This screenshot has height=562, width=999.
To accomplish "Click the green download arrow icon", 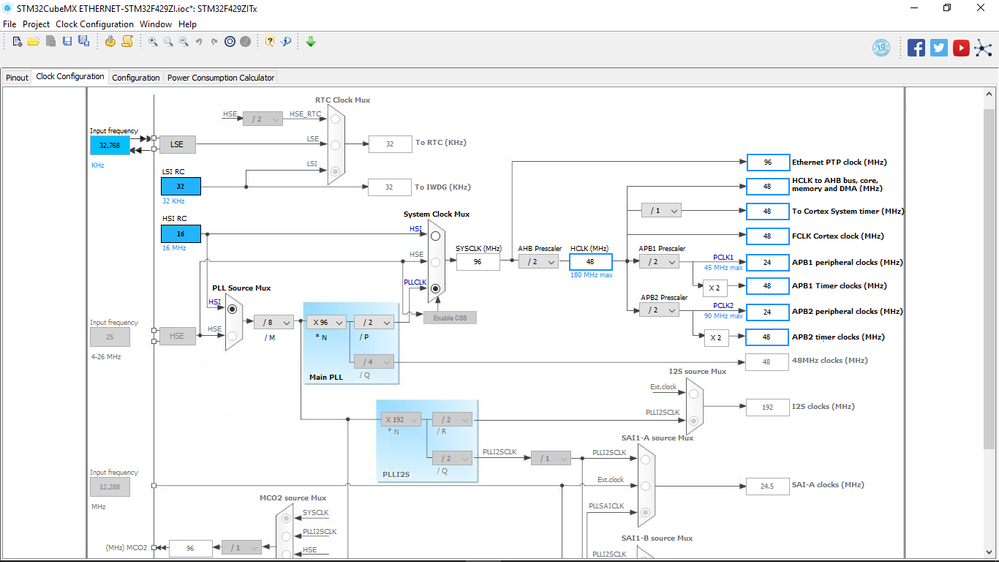I will coord(311,41).
